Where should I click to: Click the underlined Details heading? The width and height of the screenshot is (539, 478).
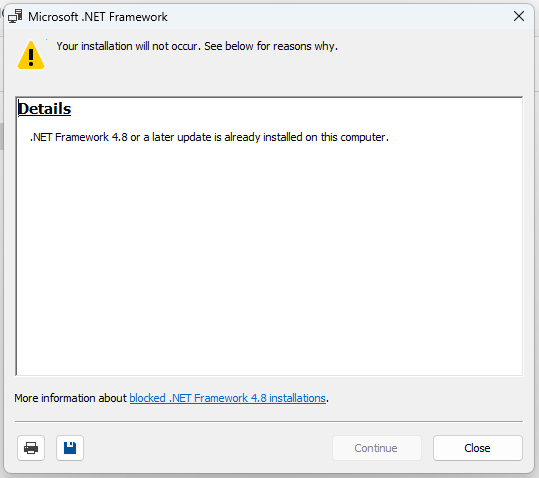(x=45, y=109)
